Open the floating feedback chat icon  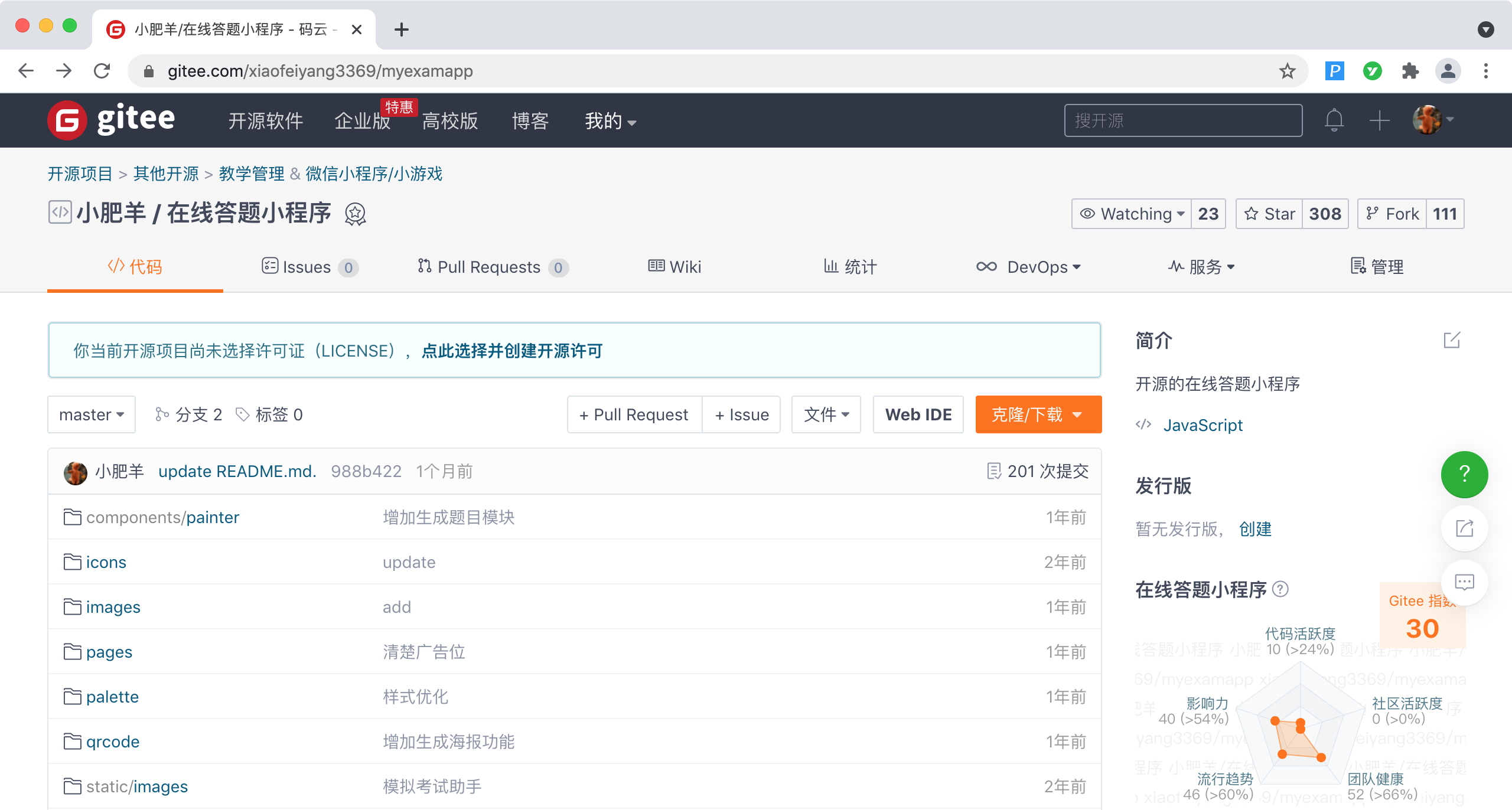[1464, 583]
